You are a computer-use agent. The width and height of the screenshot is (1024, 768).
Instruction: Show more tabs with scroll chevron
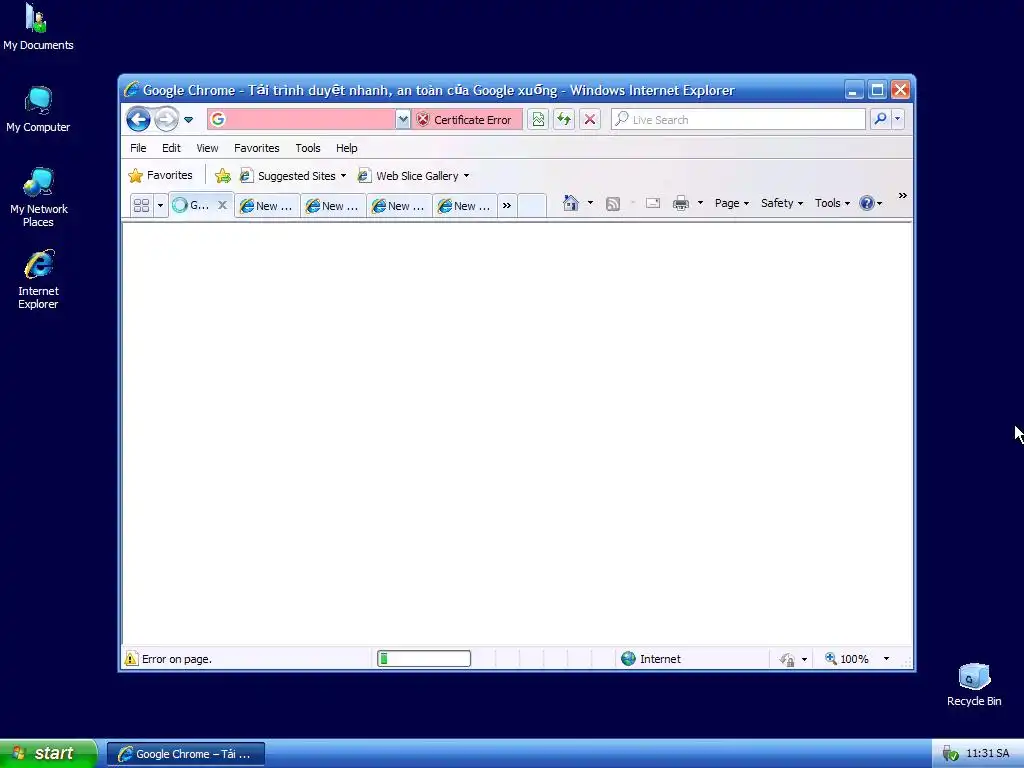tap(507, 206)
